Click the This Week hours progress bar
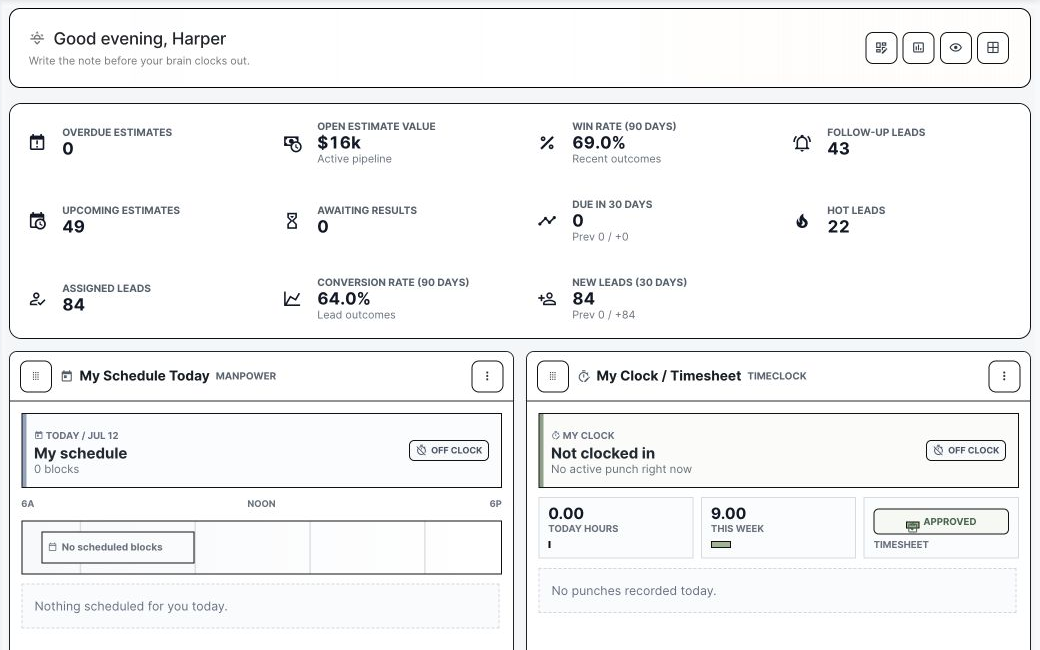The height and width of the screenshot is (650, 1040). pos(721,545)
